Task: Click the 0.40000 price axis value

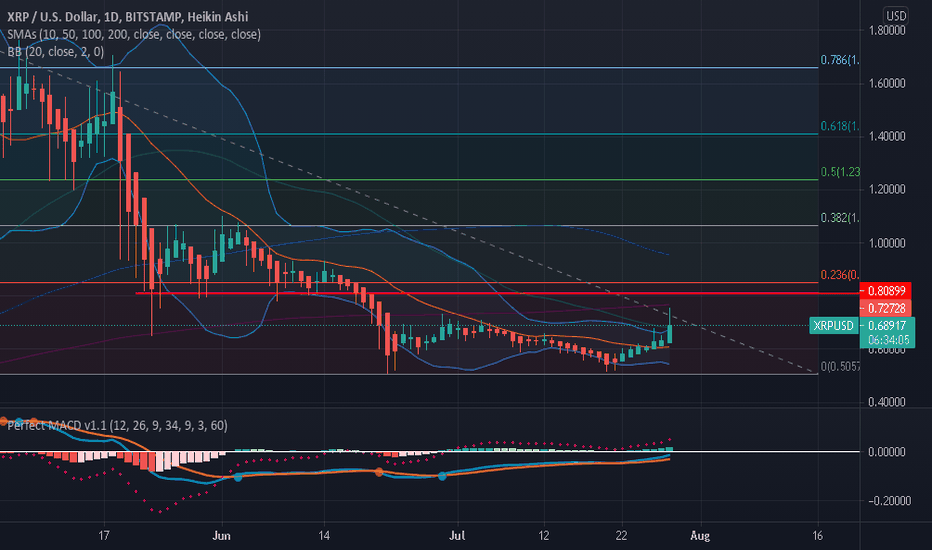Action: pos(886,402)
